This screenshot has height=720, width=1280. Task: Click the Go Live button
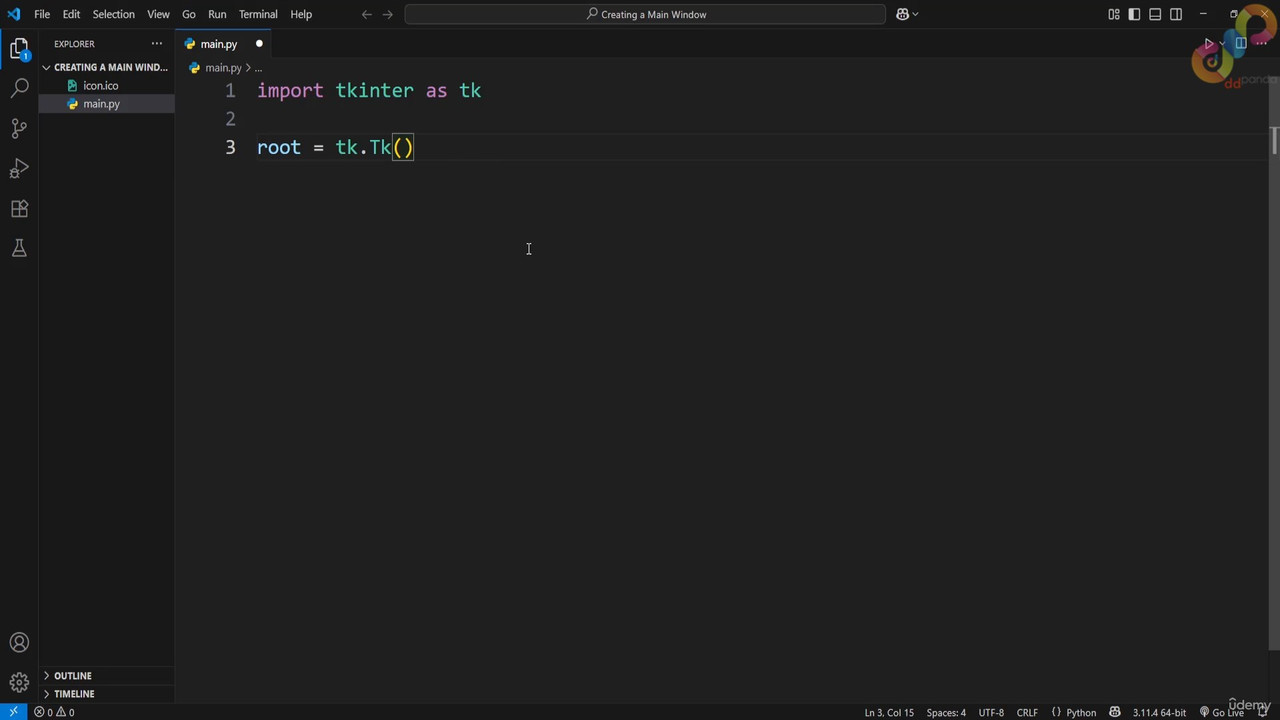pyautogui.click(x=1221, y=712)
